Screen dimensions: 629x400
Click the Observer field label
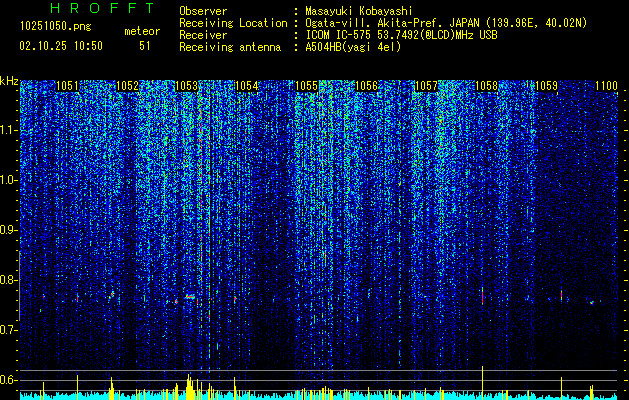[x=203, y=11]
